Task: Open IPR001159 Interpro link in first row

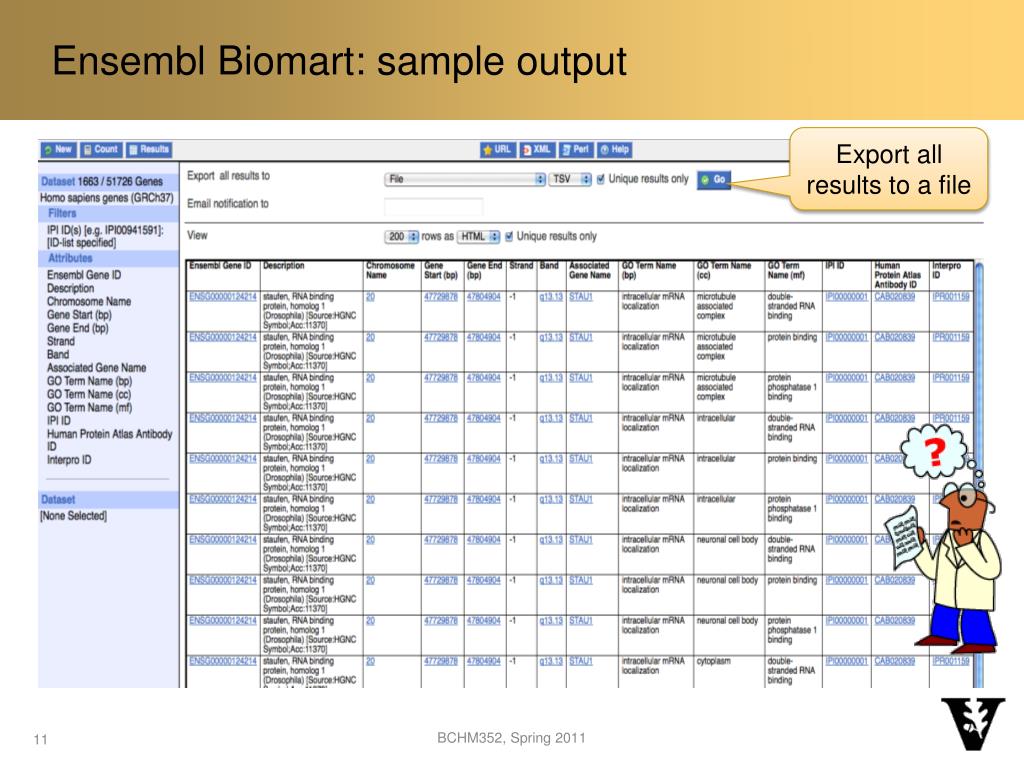Action: pos(951,297)
